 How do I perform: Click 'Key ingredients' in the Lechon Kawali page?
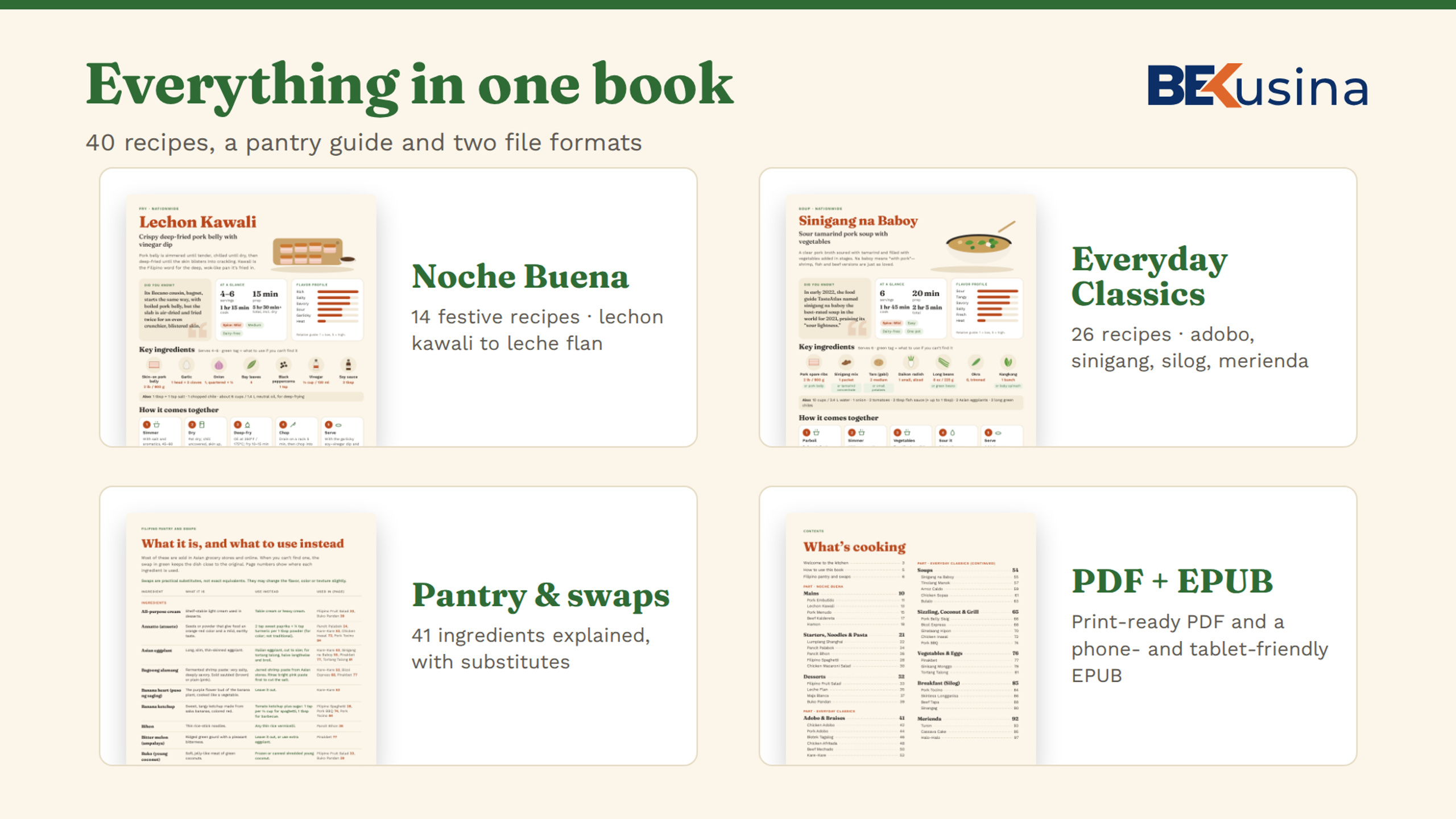[167, 350]
